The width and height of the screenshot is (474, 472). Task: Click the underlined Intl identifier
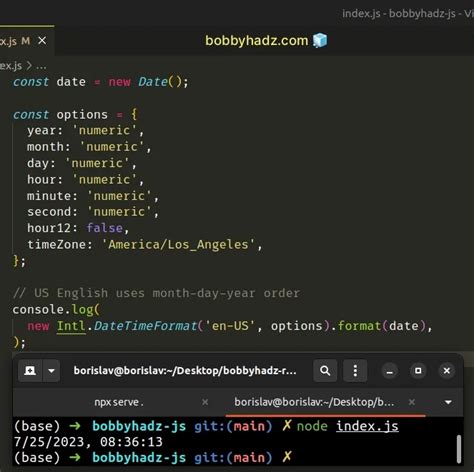click(x=71, y=326)
